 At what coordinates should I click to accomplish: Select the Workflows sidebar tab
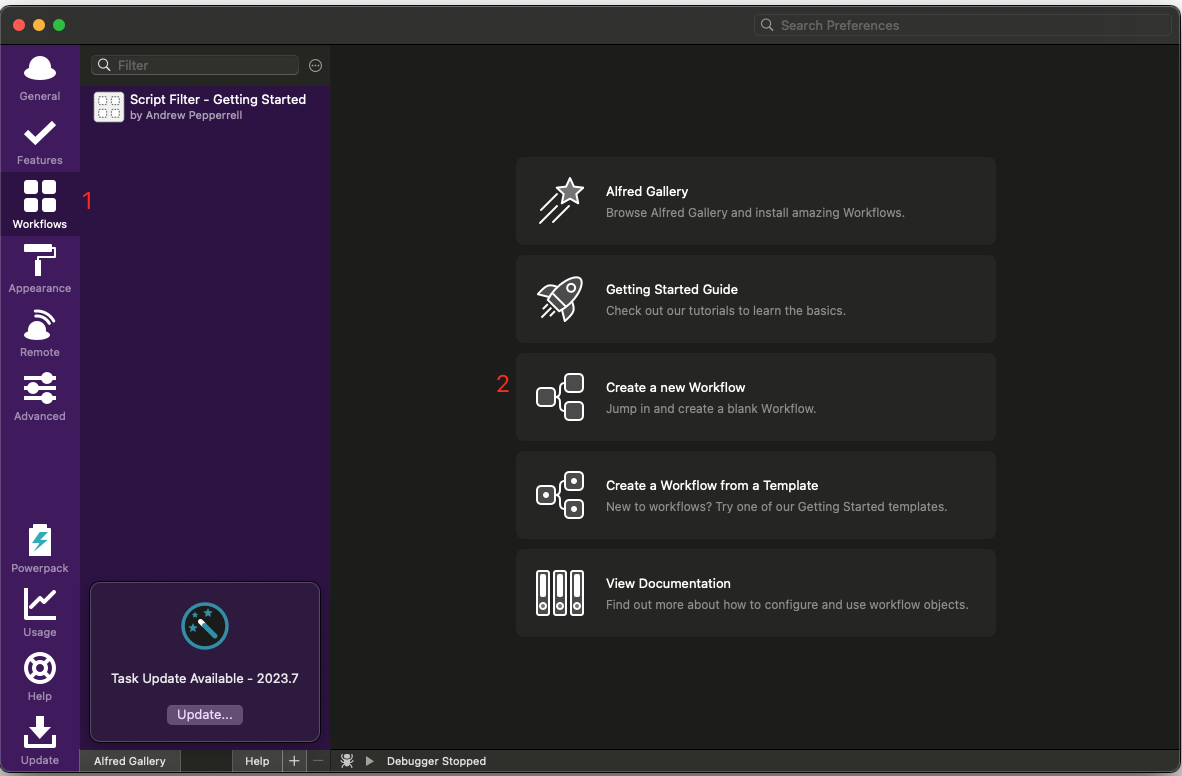click(x=40, y=204)
